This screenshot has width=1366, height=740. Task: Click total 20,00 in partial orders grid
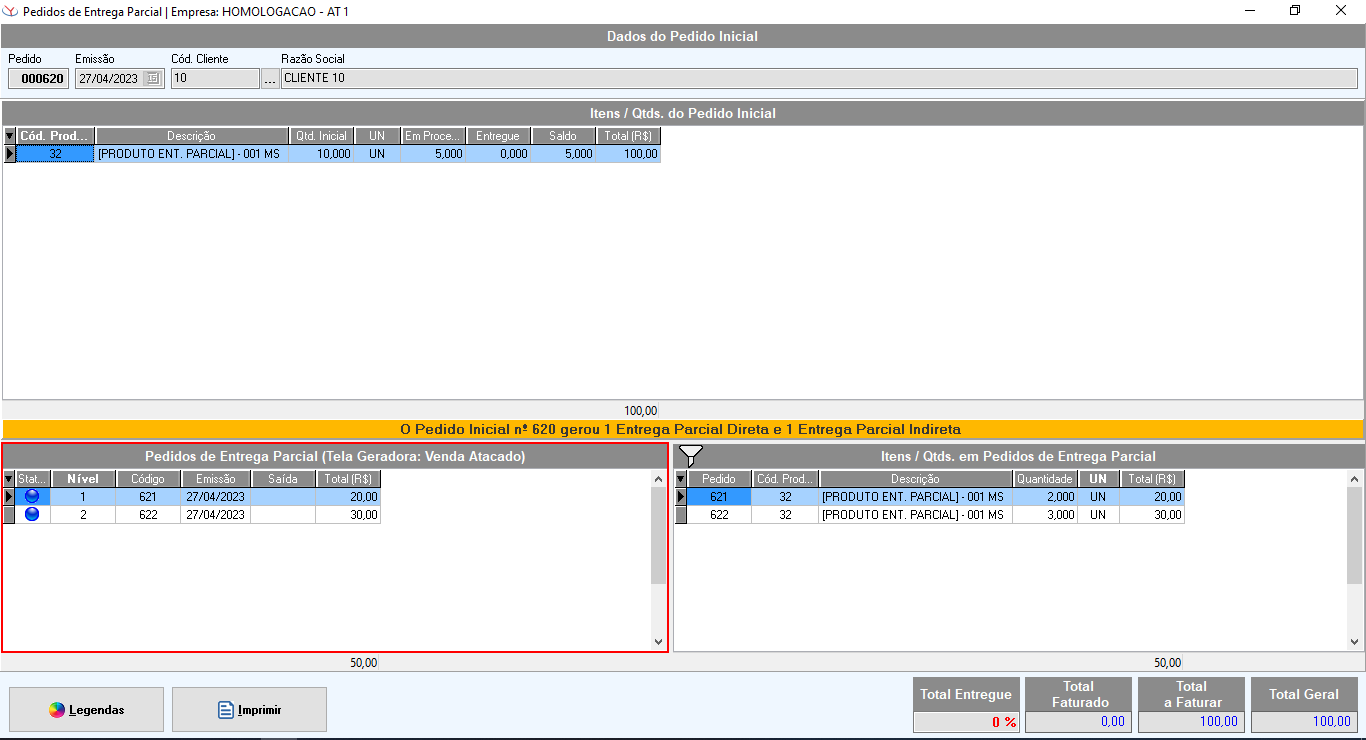click(348, 496)
